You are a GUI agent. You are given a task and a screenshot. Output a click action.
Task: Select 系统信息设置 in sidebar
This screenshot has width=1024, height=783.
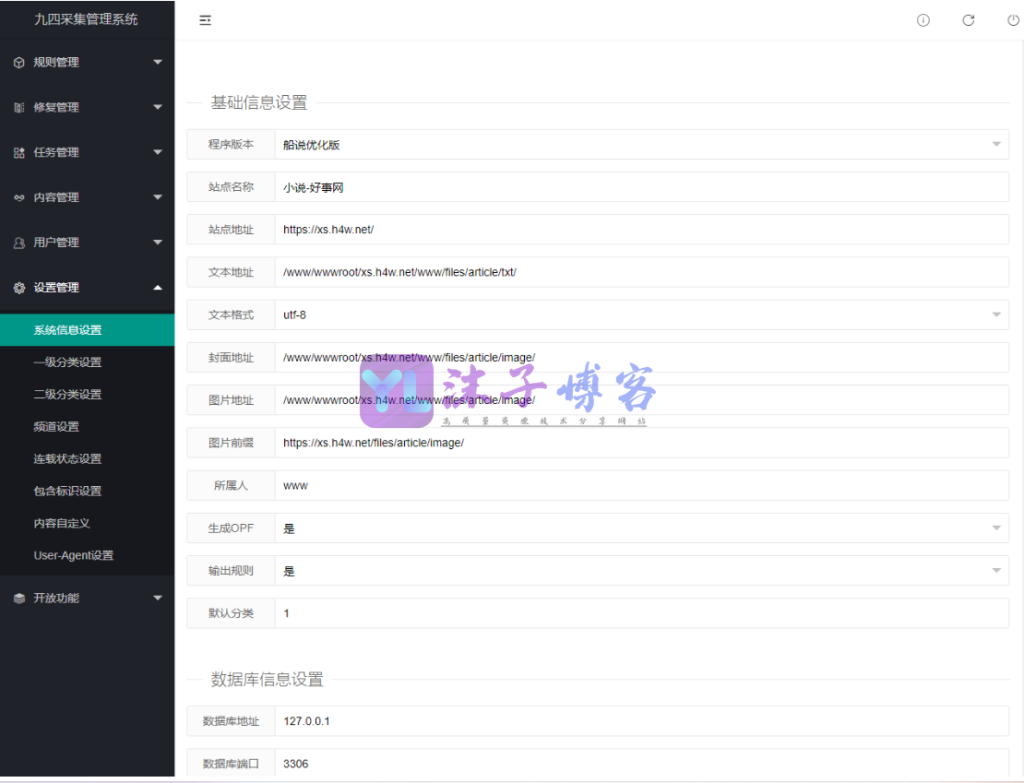click(x=88, y=330)
